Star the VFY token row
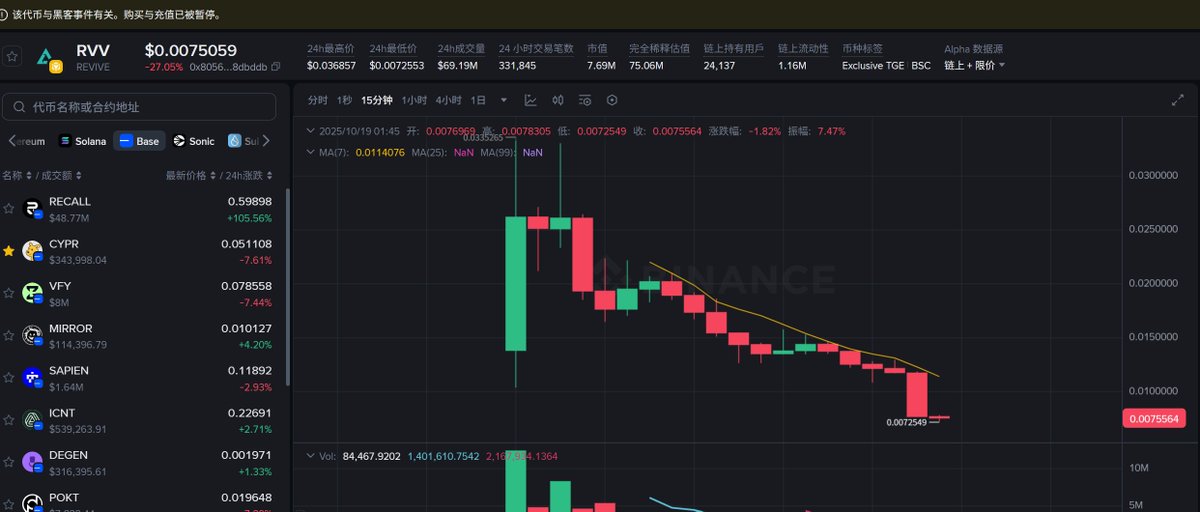The width and height of the screenshot is (1200, 512). pos(8,293)
